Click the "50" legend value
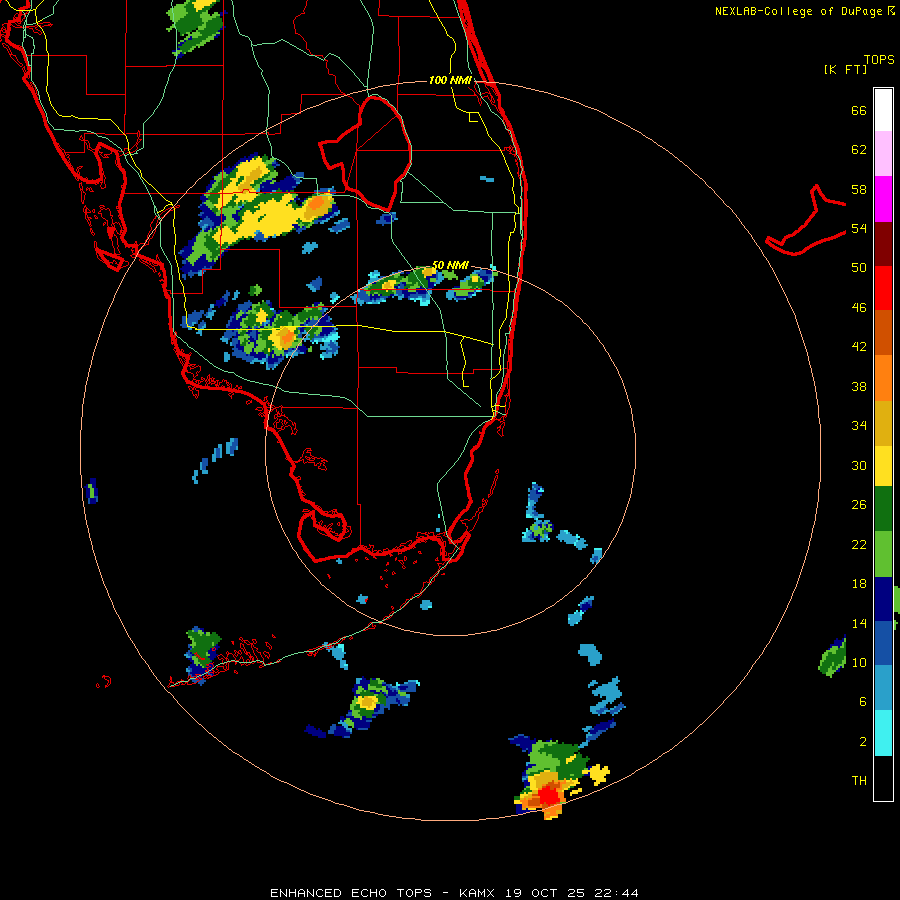The height and width of the screenshot is (900, 900). coord(859,267)
